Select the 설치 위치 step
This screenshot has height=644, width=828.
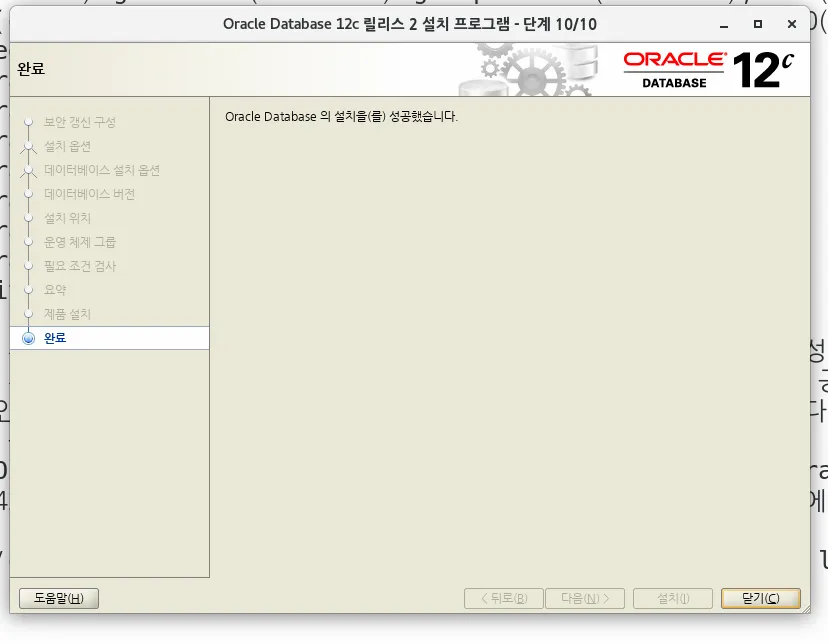[68, 218]
